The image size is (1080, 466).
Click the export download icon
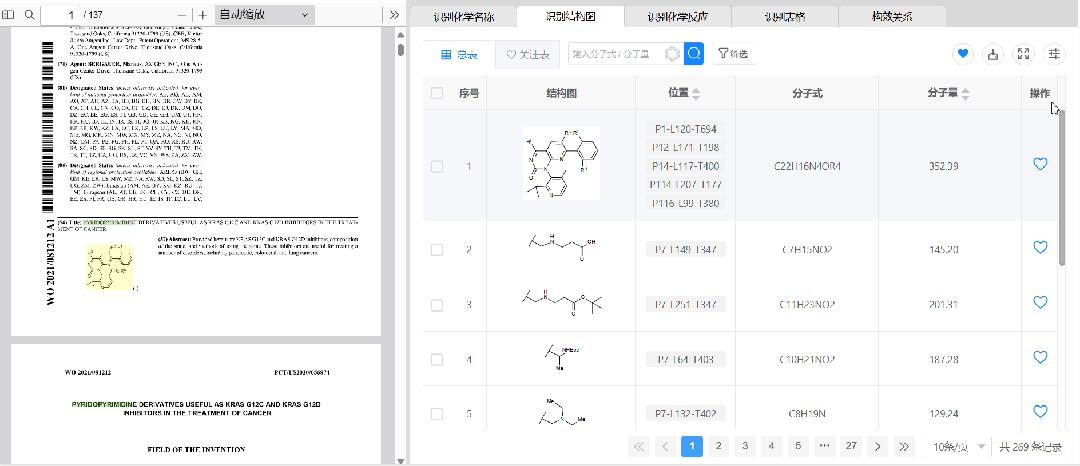(x=993, y=54)
